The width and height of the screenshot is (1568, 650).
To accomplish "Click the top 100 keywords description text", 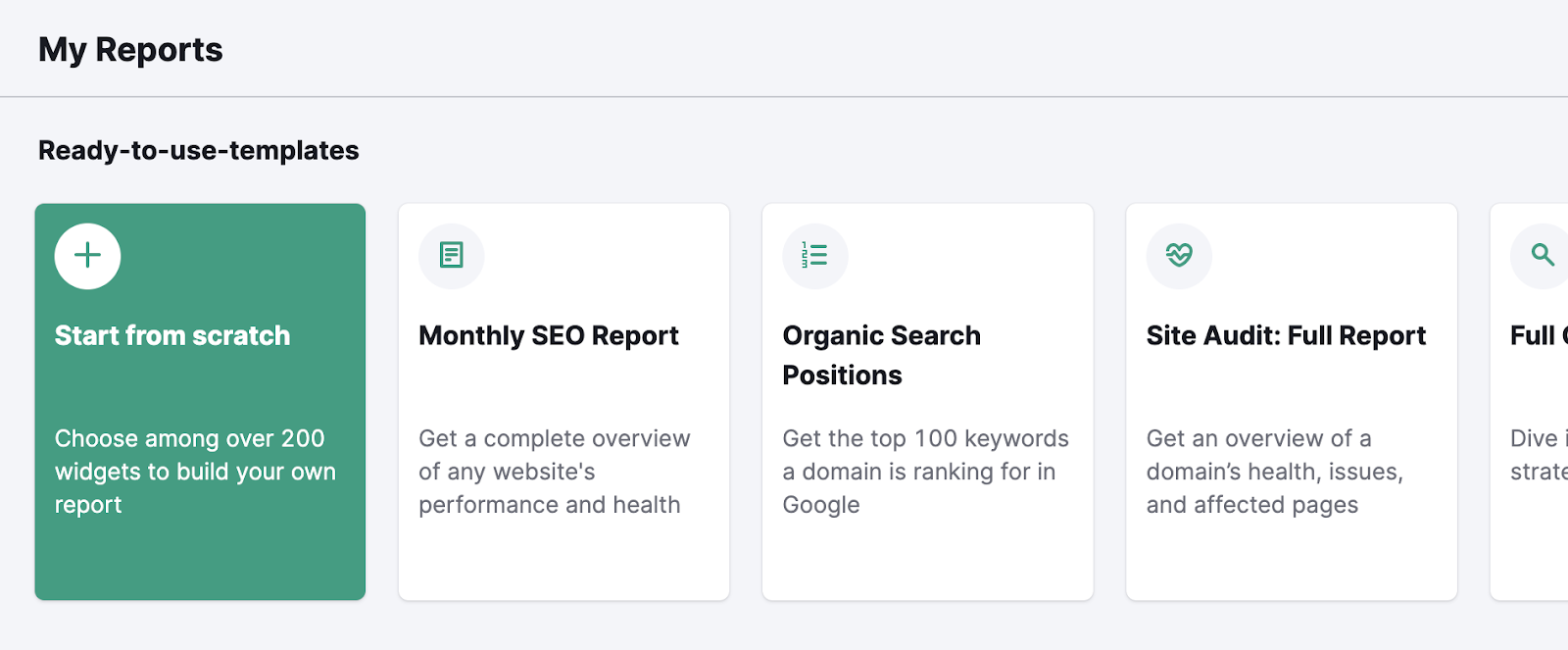I will pos(925,471).
